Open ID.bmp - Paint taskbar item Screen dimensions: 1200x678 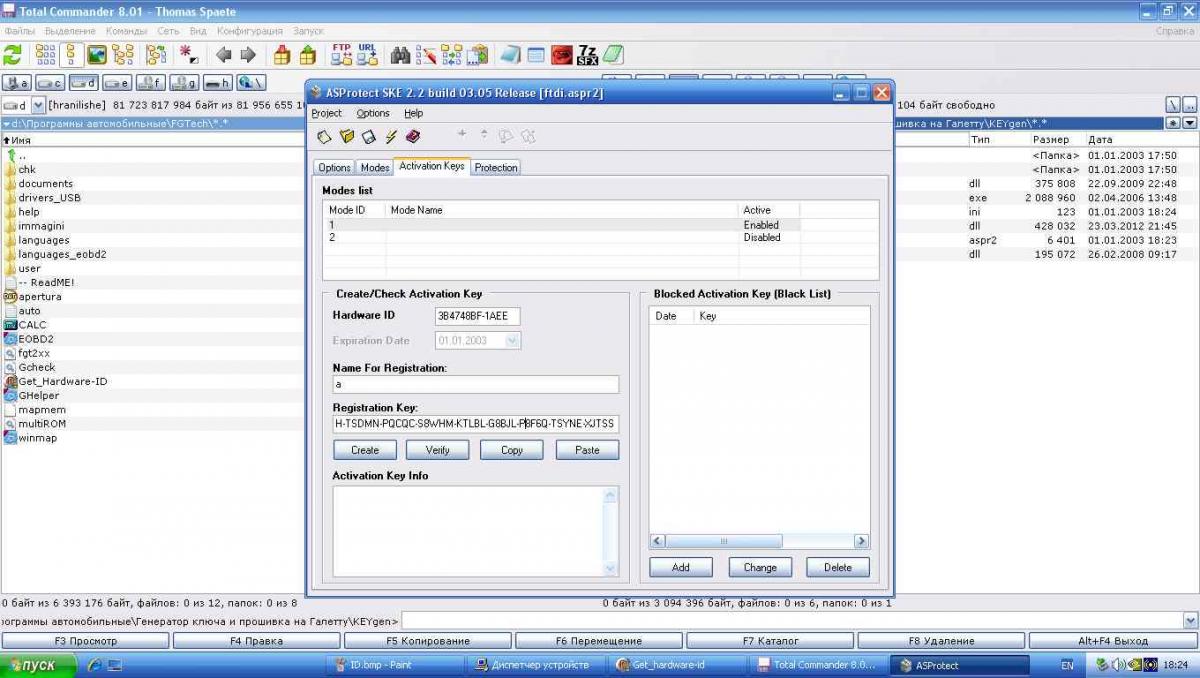(x=394, y=665)
